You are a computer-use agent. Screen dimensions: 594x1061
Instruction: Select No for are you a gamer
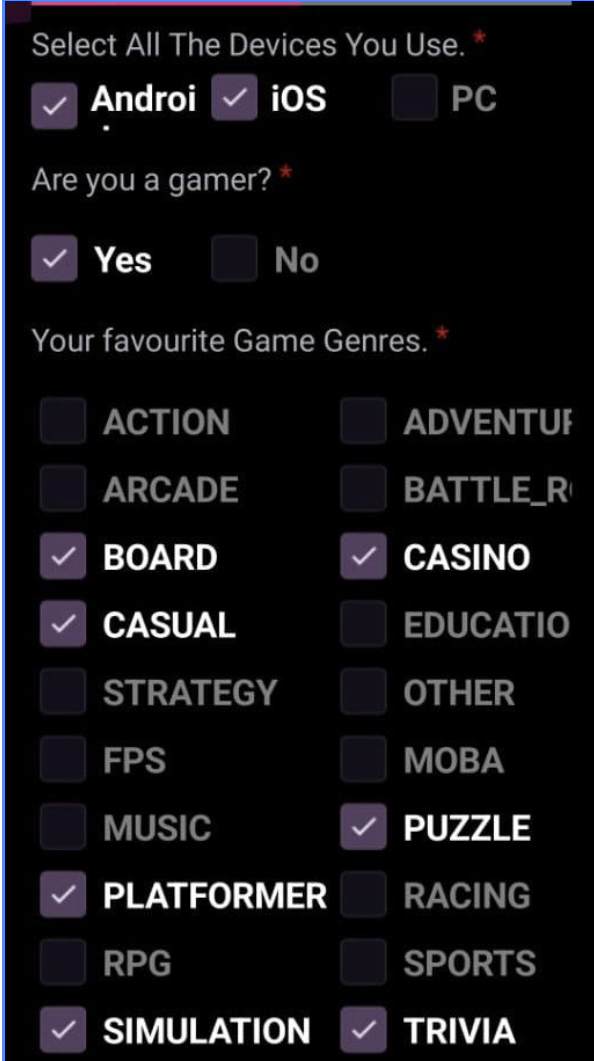tap(234, 258)
